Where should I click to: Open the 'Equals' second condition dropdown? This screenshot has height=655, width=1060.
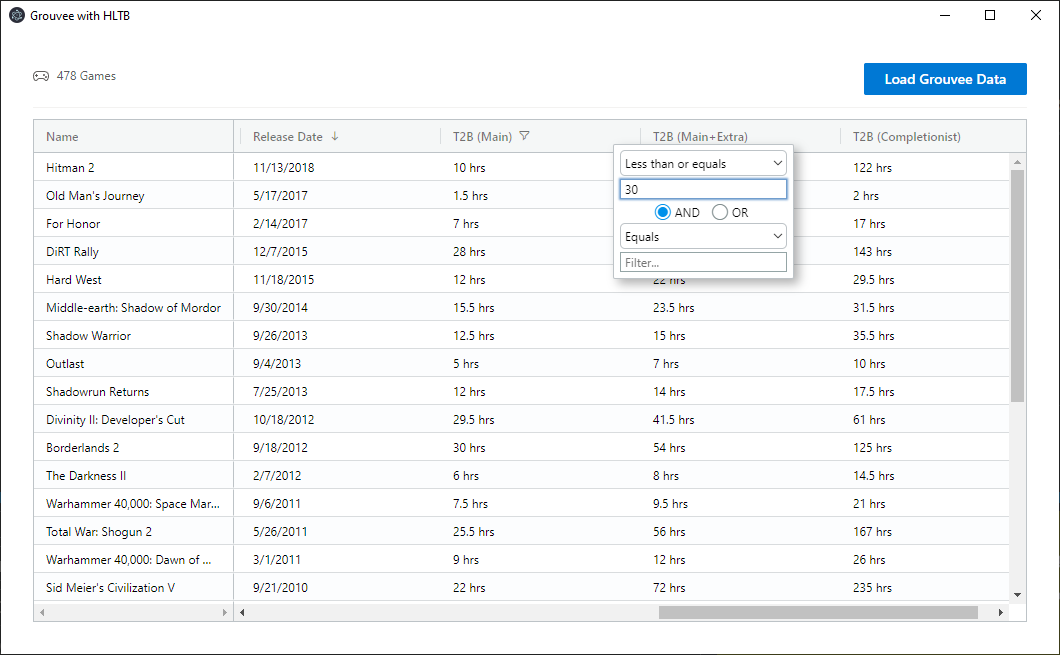pyautogui.click(x=703, y=237)
